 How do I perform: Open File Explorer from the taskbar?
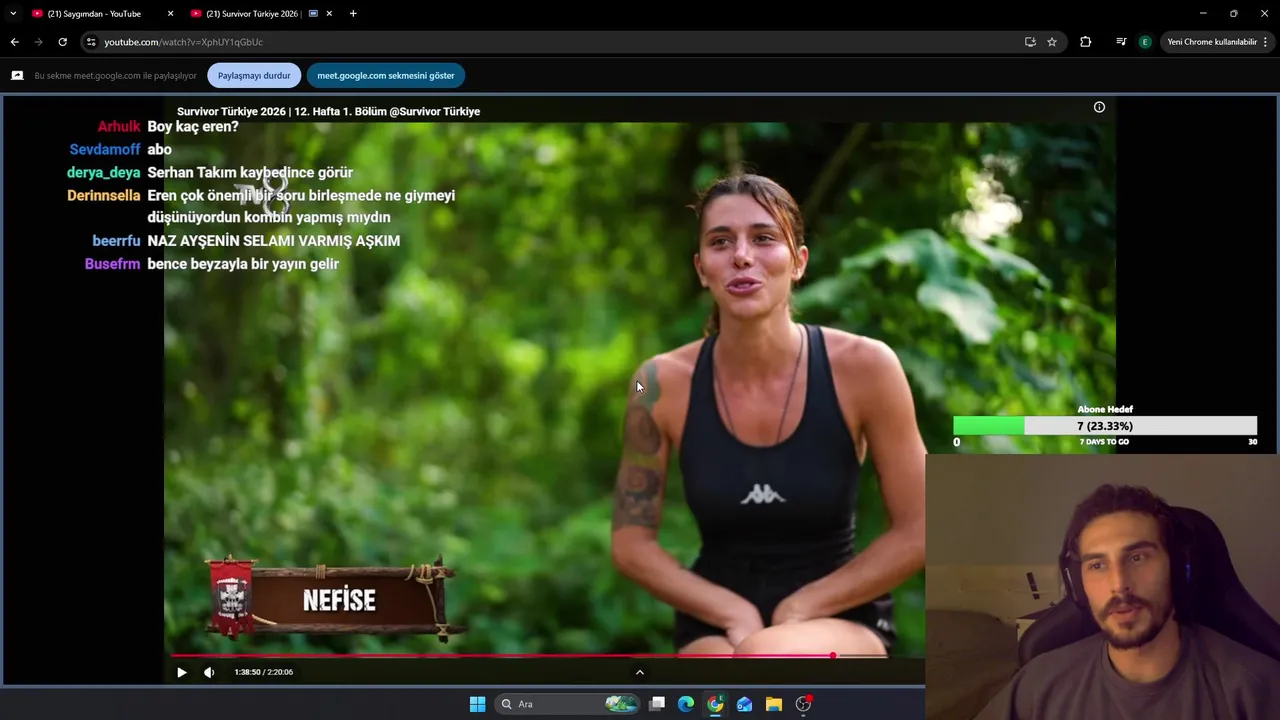(x=773, y=704)
